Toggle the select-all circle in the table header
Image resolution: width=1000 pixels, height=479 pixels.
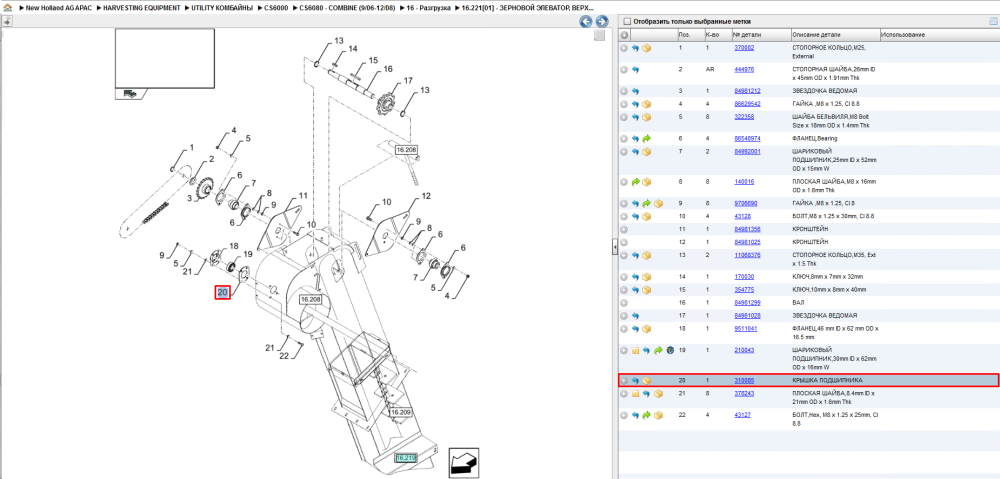point(624,35)
